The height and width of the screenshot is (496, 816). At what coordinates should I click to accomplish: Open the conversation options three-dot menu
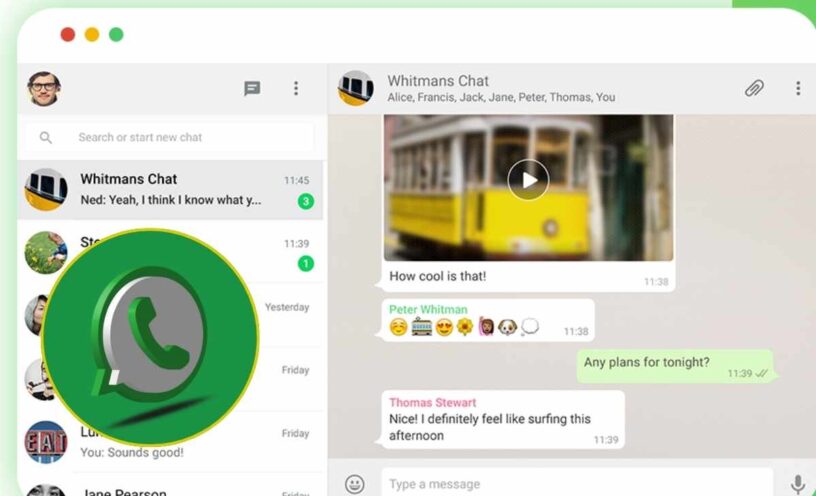pyautogui.click(x=798, y=88)
